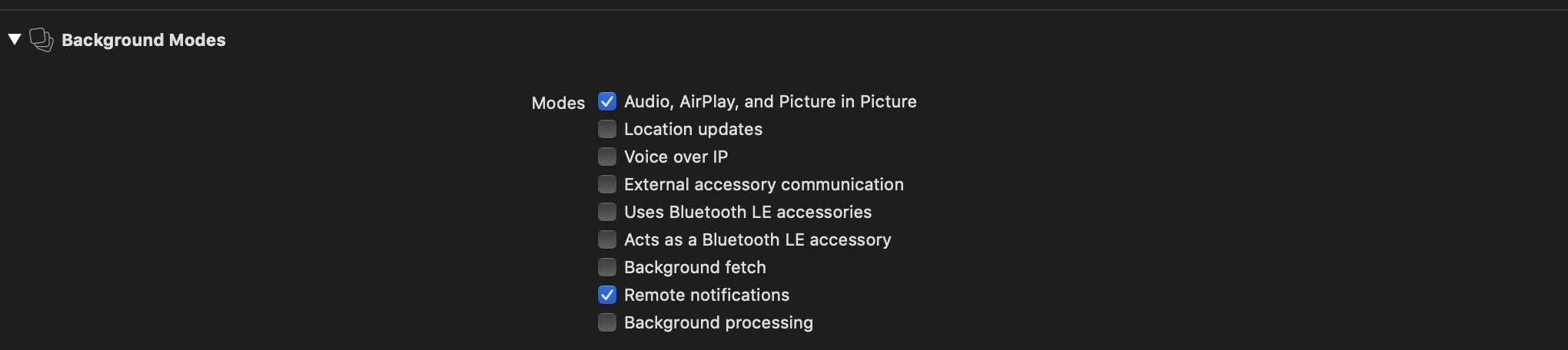The height and width of the screenshot is (350, 1568).
Task: Click the 'Remote notifications' text label
Action: (706, 295)
